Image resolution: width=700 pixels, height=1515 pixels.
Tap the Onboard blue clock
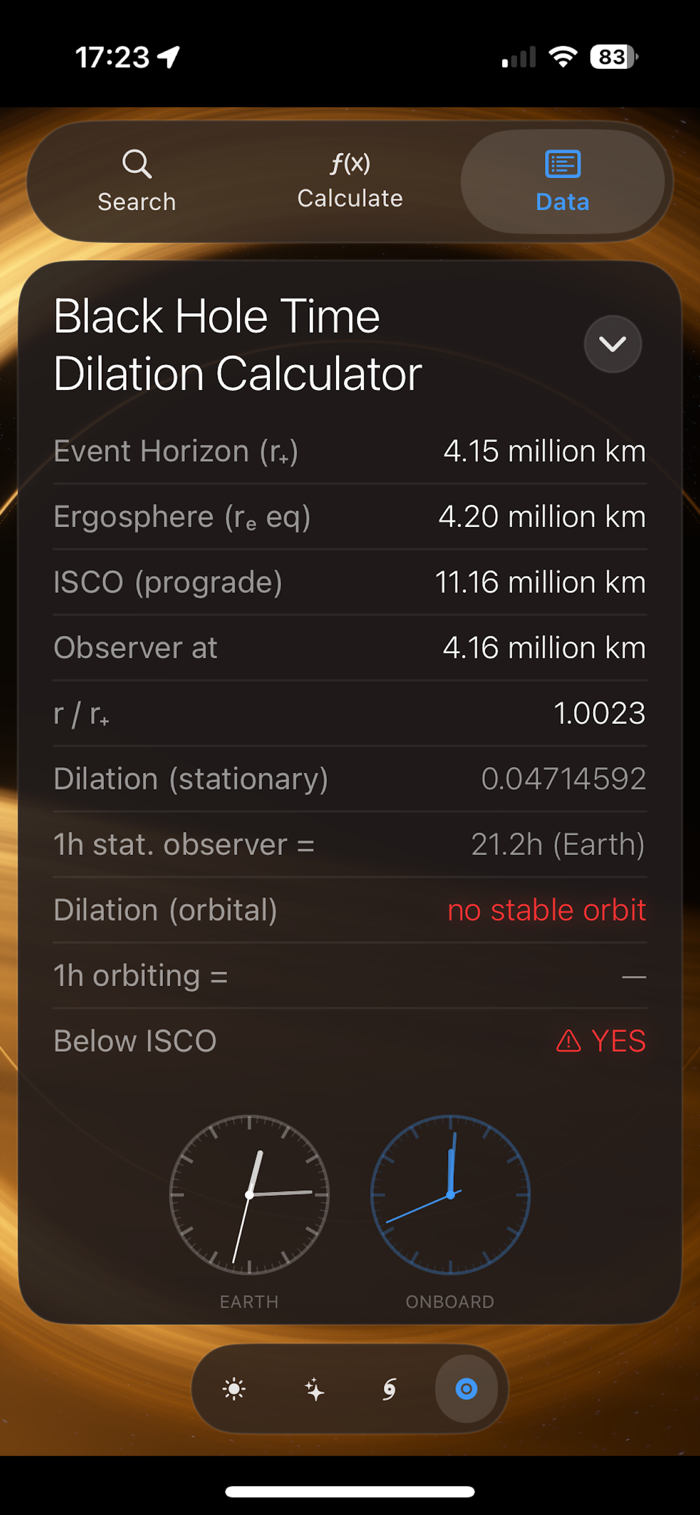point(450,1194)
